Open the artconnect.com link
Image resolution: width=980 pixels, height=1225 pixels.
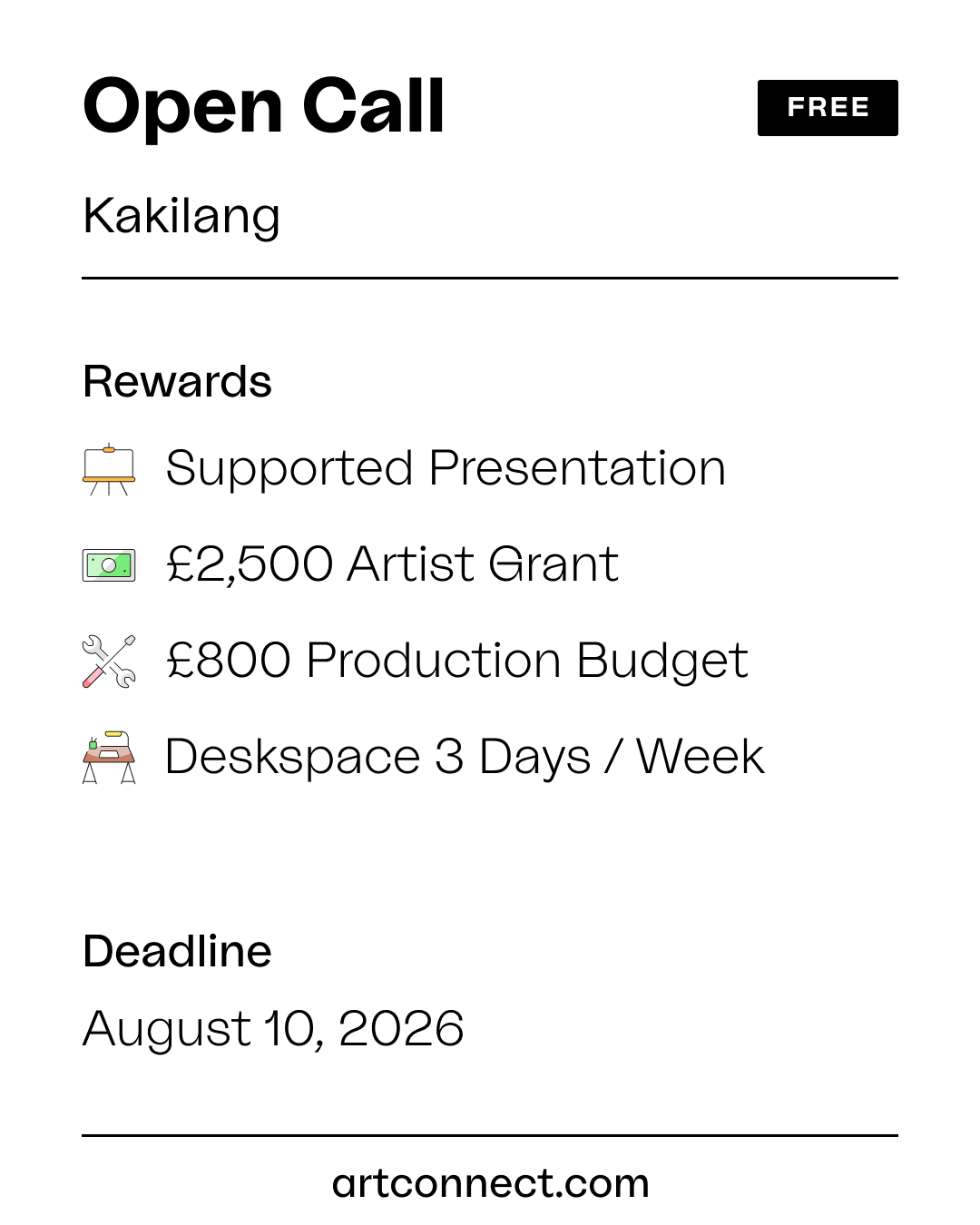pos(490,1183)
